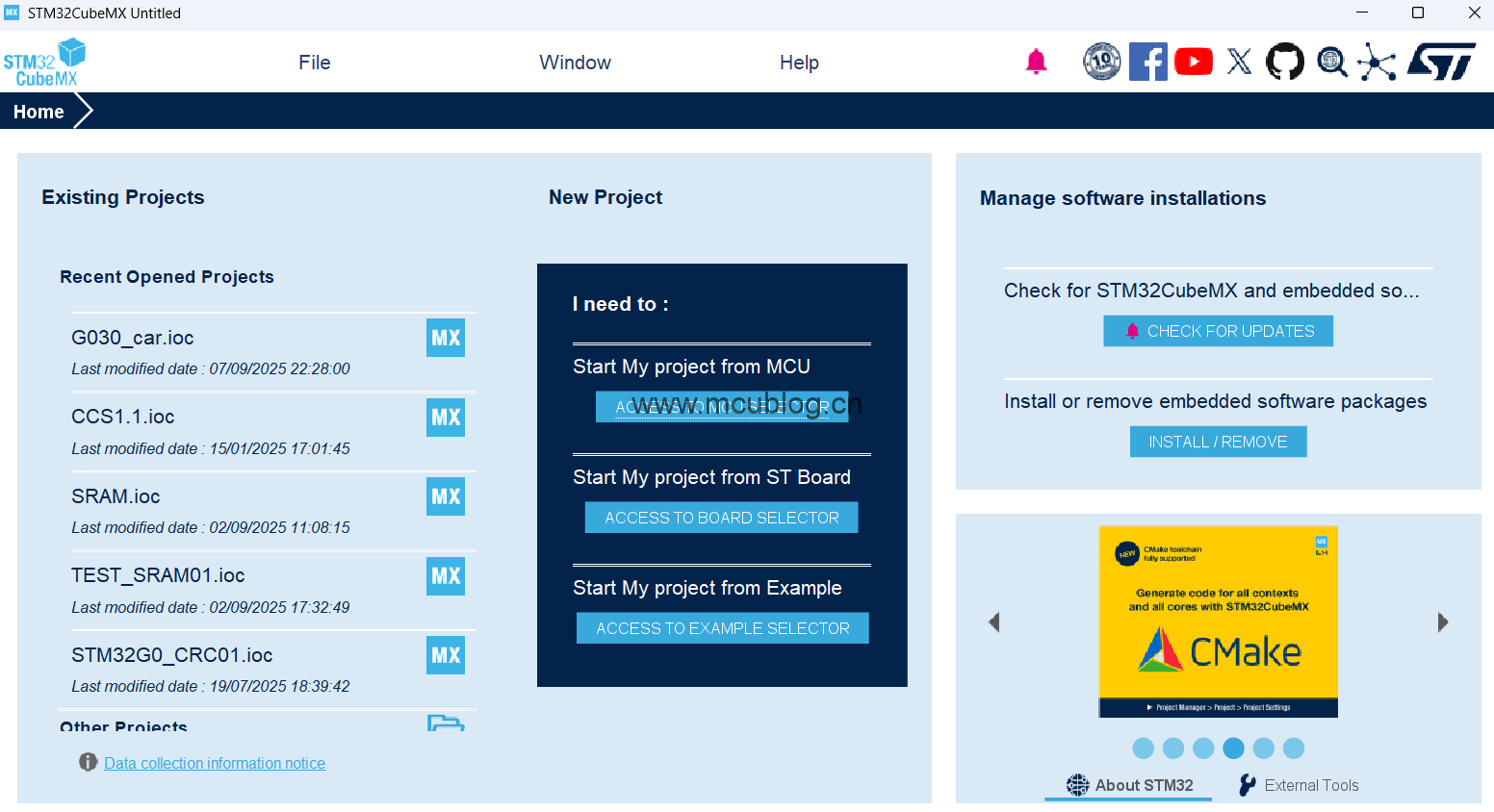1494x812 pixels.
Task: Maximize the STM32CubeMX window
Action: (1418, 13)
